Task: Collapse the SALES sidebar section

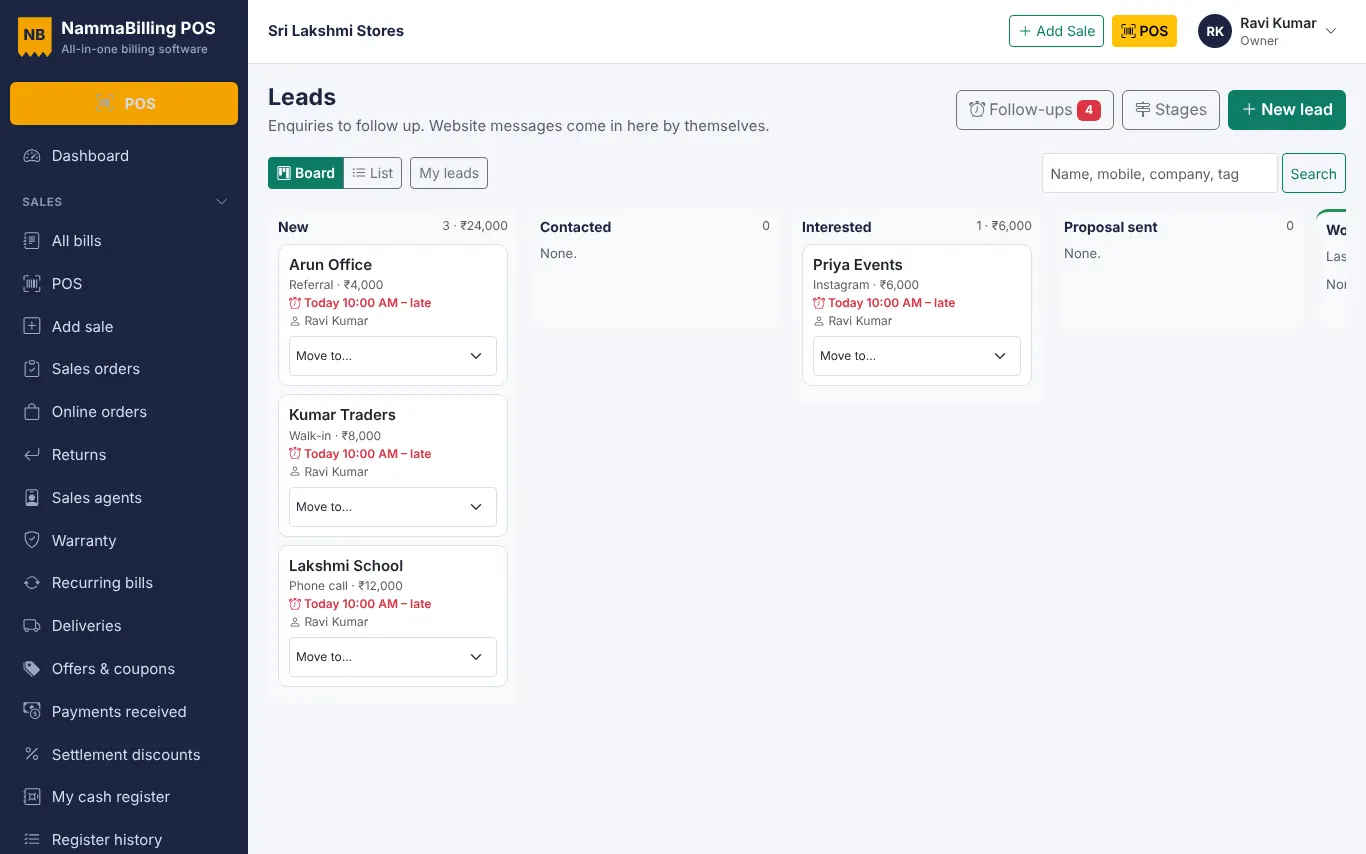Action: pos(222,202)
